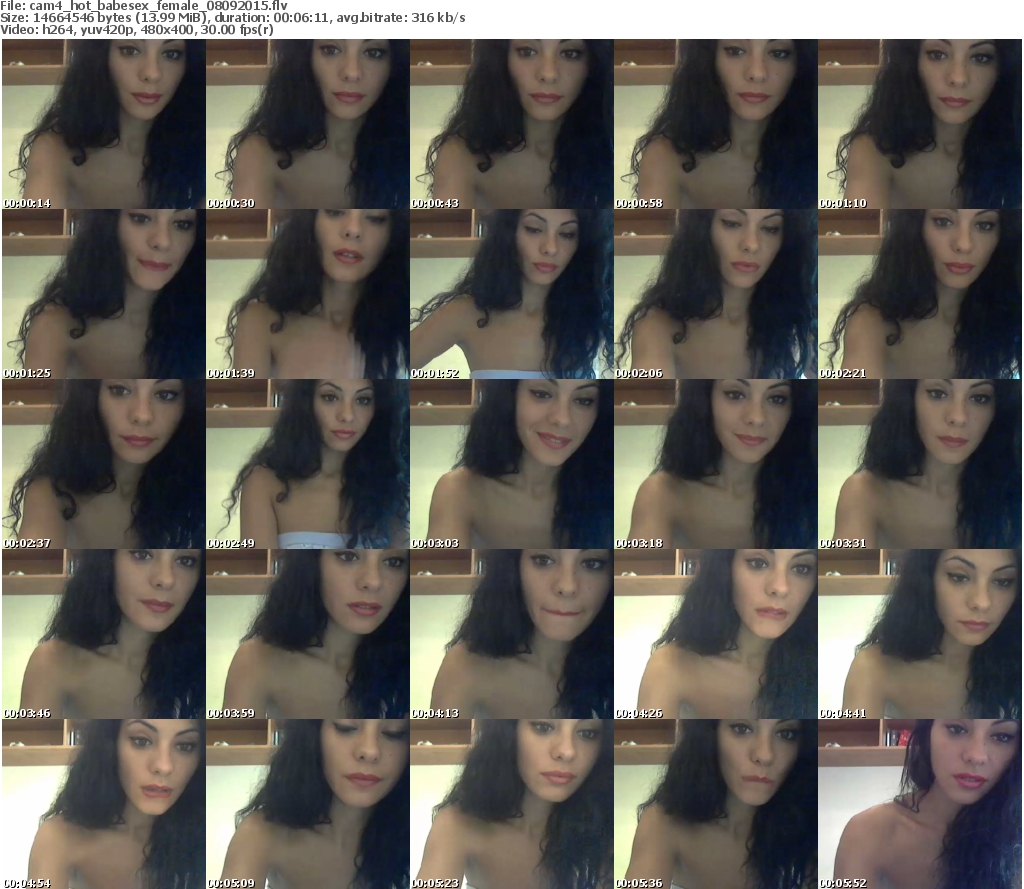Select the frame labeled 00:04:26
This screenshot has width=1024, height=889.
point(716,634)
